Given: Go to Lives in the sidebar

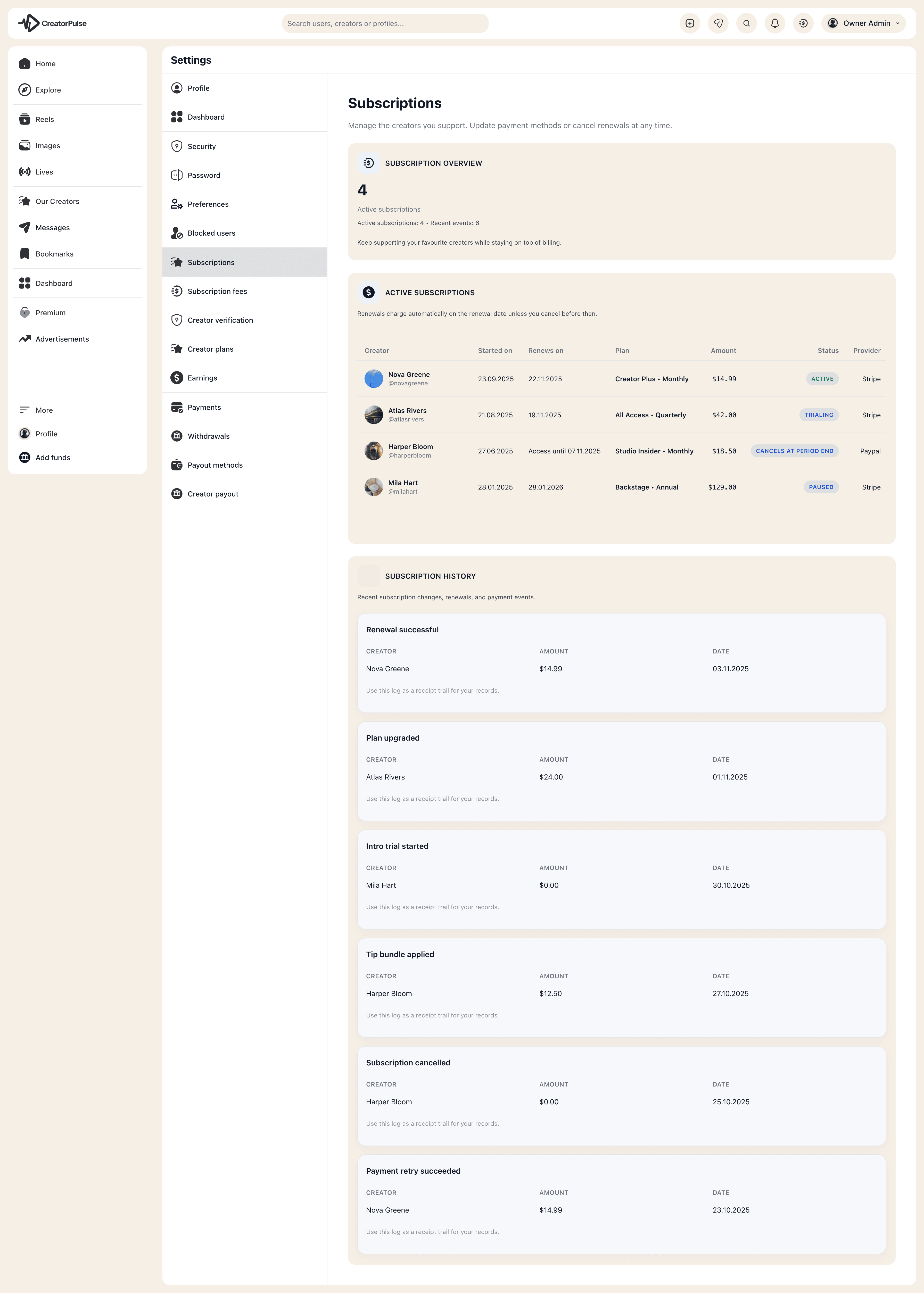Looking at the screenshot, I should coord(44,172).
